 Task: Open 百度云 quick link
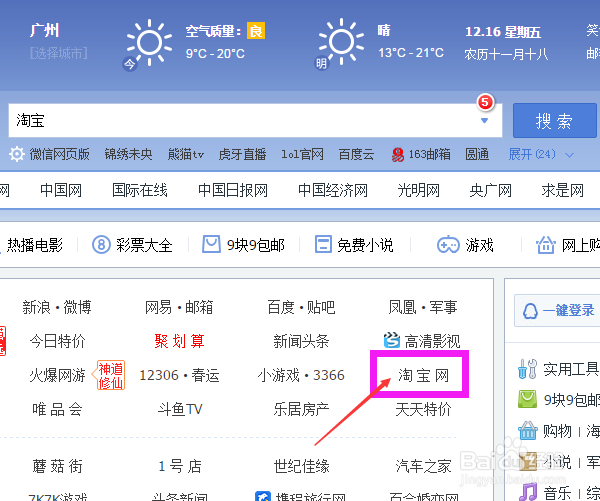[x=356, y=155]
